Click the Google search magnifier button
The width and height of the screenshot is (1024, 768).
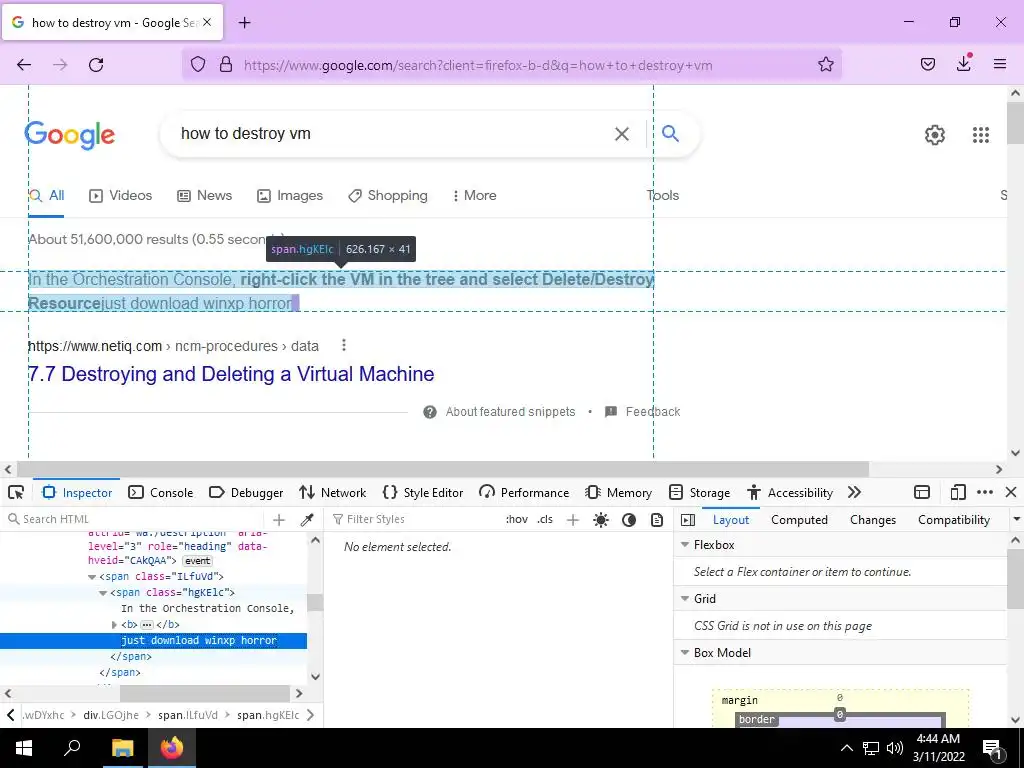[670, 133]
